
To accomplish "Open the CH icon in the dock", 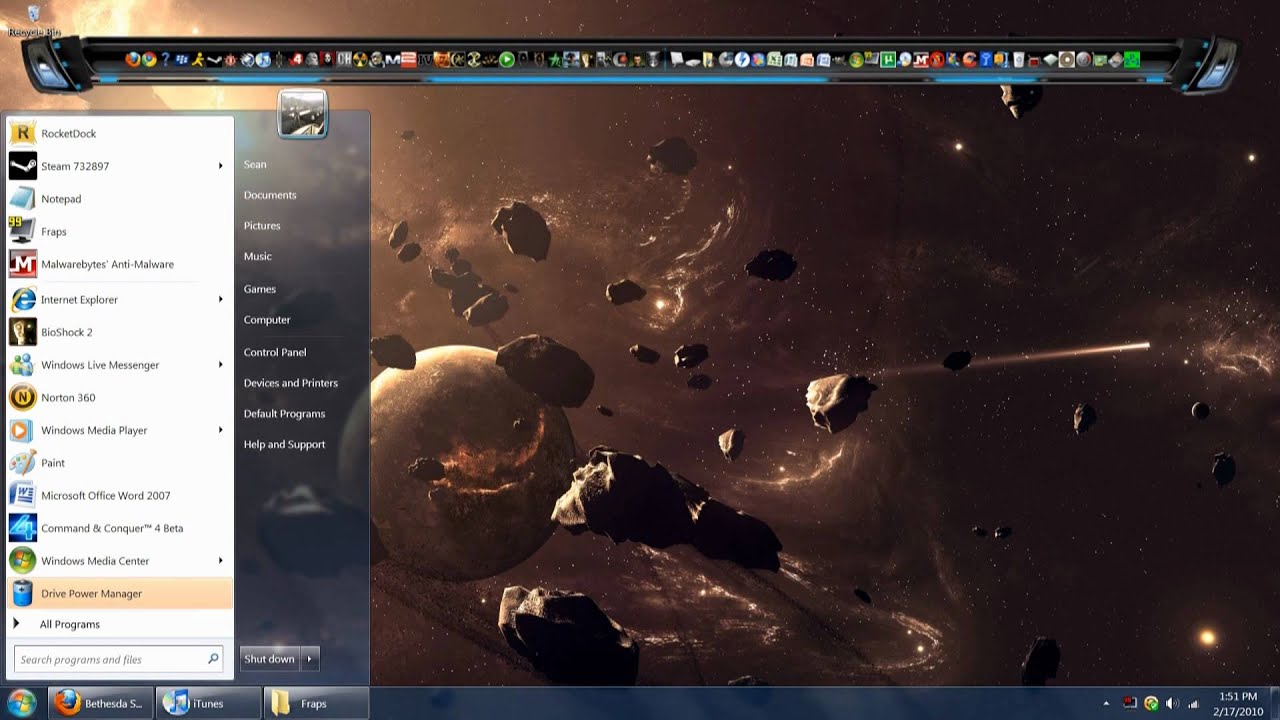I will click(x=344, y=60).
